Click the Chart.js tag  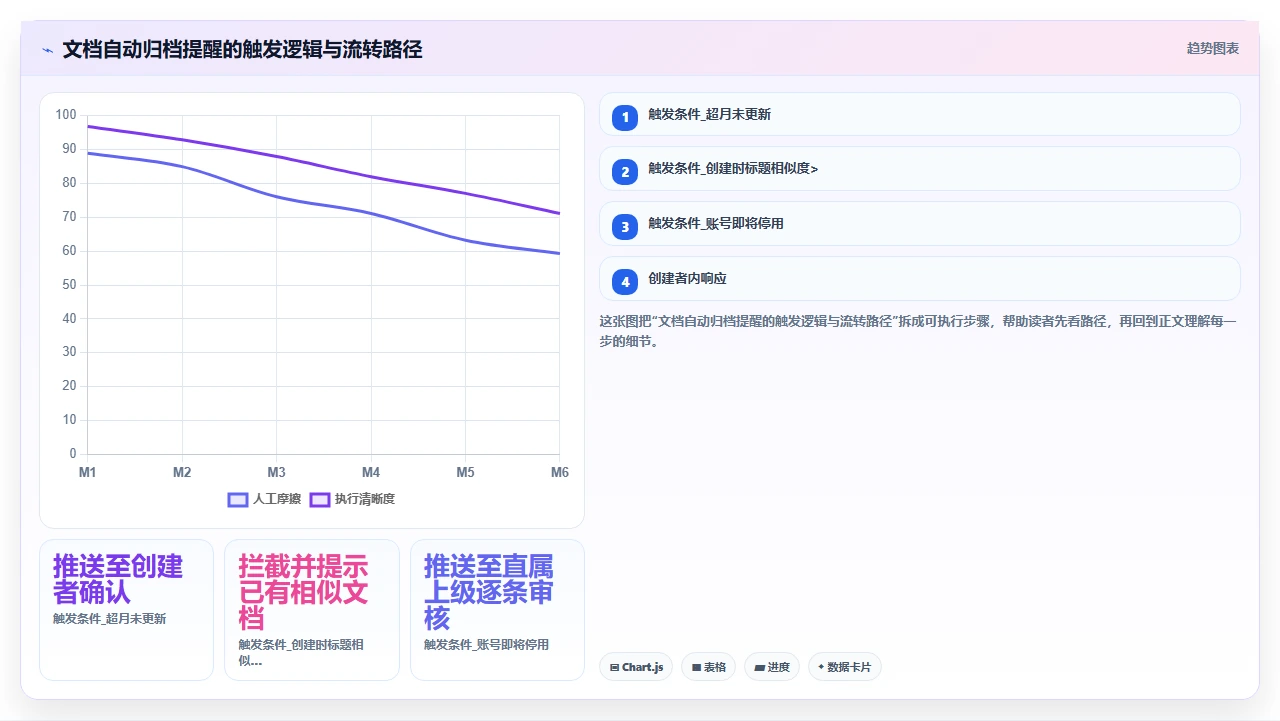tap(636, 667)
